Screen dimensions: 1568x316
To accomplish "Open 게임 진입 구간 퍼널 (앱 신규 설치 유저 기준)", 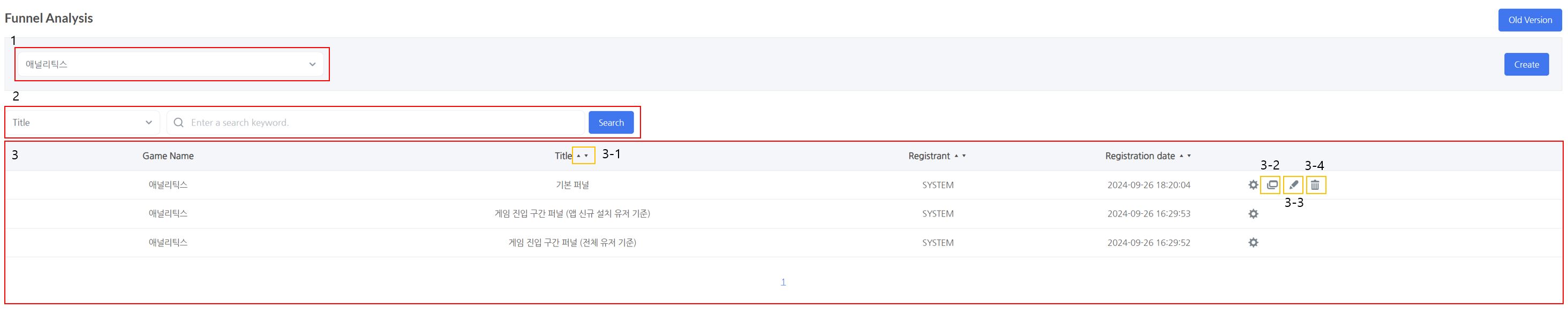I will tap(572, 214).
